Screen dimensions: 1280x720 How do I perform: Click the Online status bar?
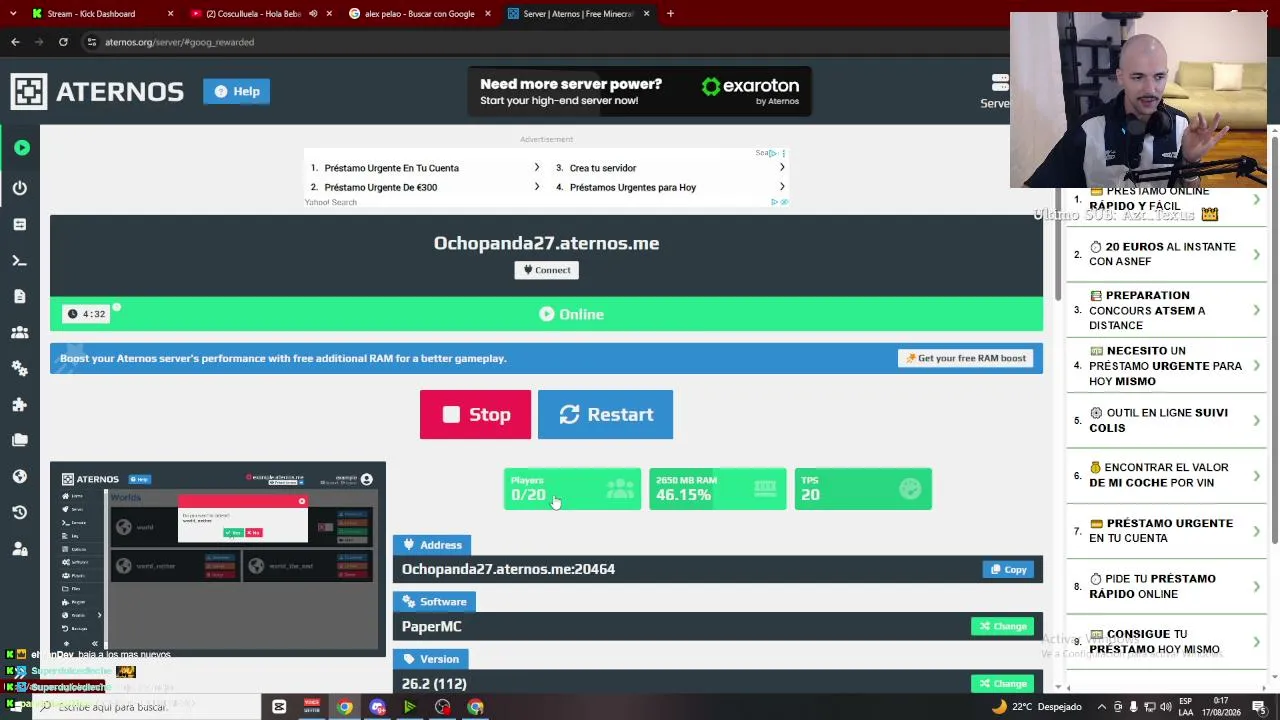coord(546,314)
